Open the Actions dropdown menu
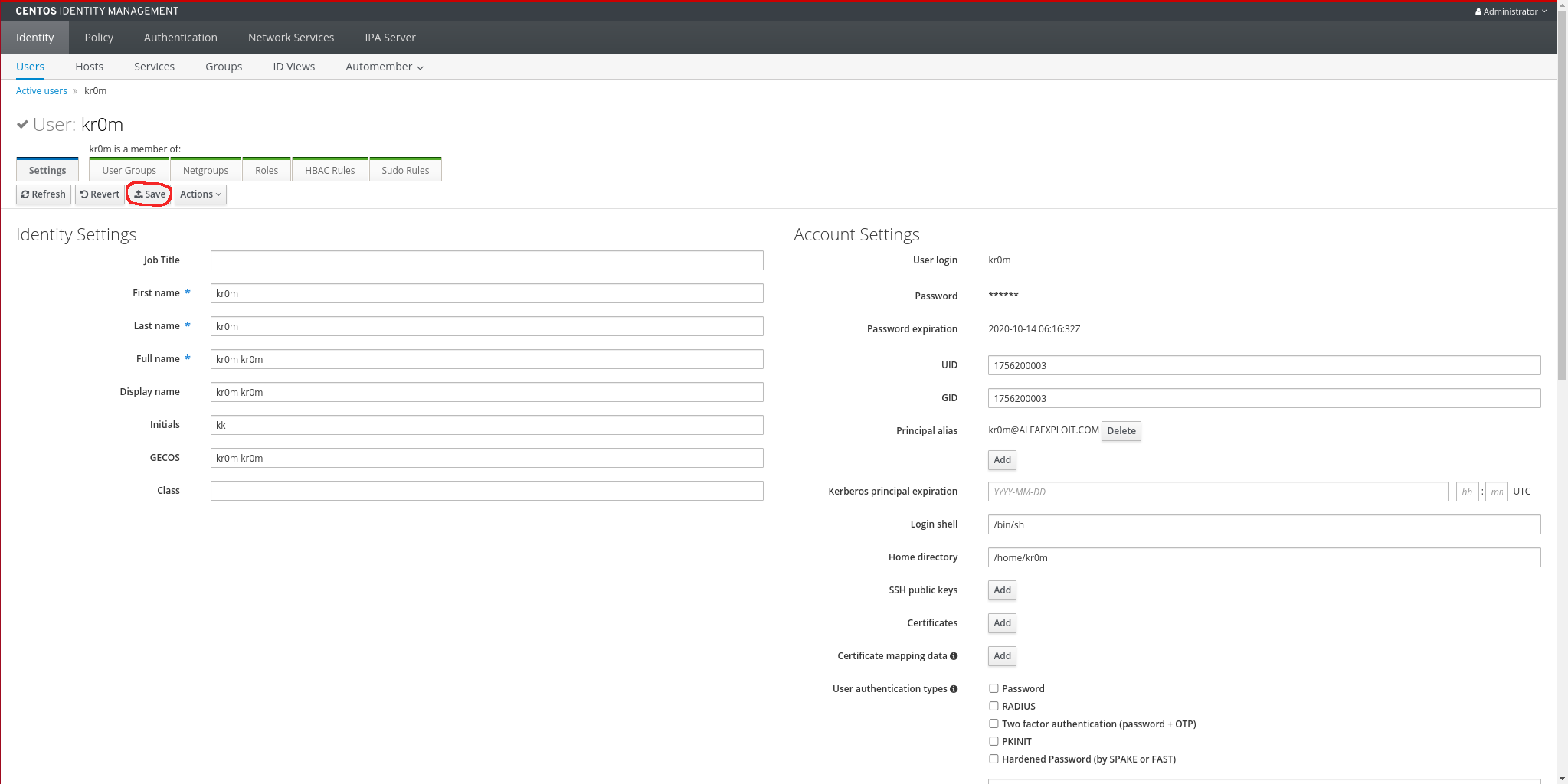This screenshot has height=784, width=1568. pyautogui.click(x=200, y=194)
